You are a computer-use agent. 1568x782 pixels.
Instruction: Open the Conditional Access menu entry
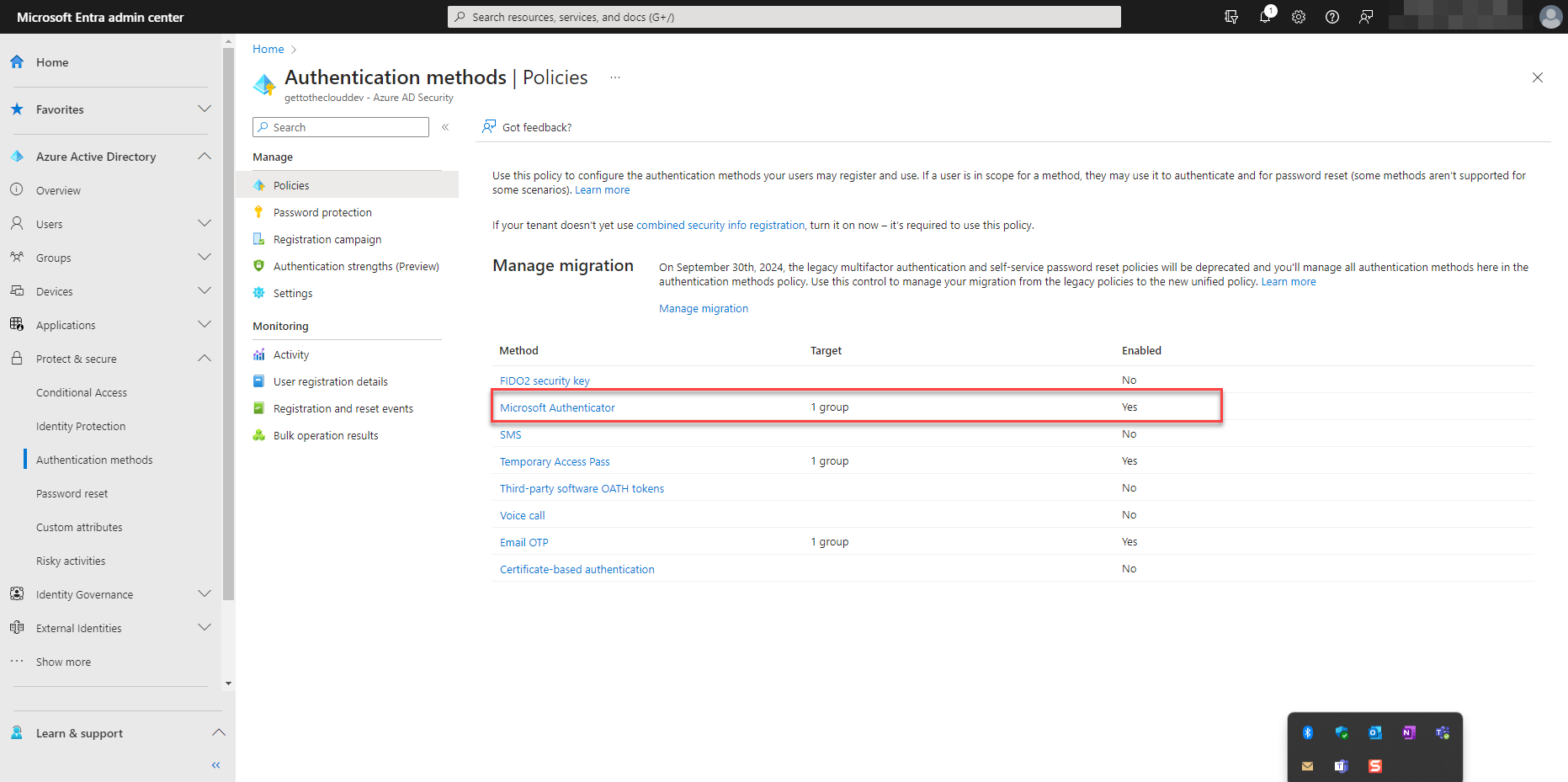(x=82, y=392)
